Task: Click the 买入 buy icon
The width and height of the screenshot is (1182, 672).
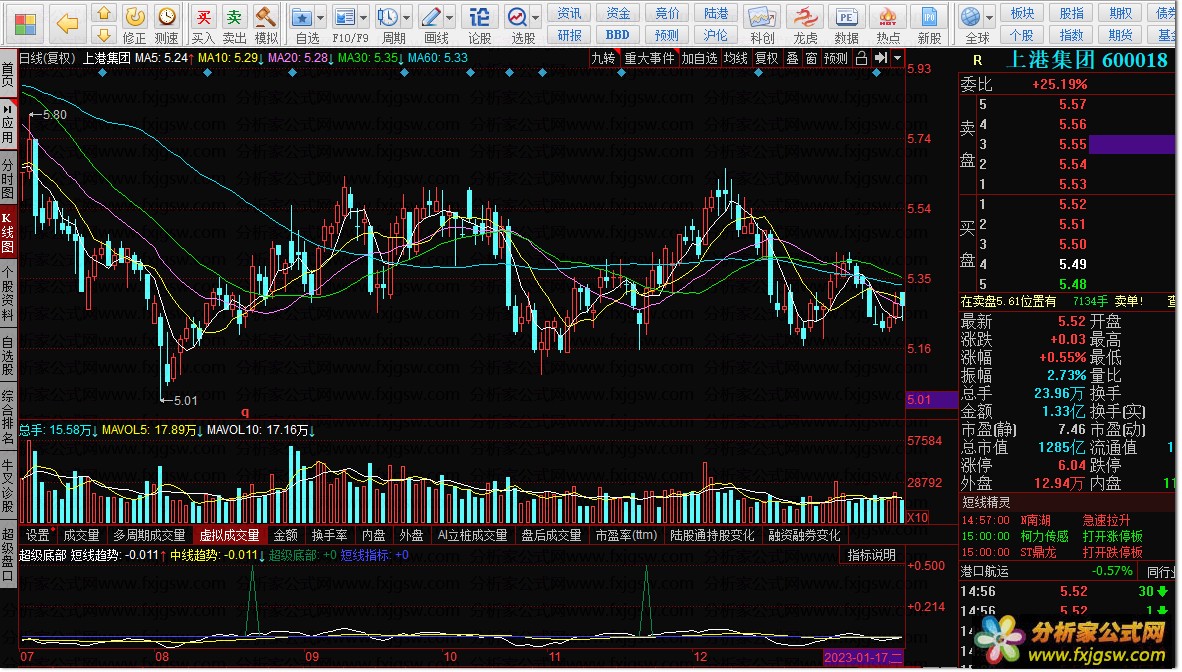Action: pos(203,16)
